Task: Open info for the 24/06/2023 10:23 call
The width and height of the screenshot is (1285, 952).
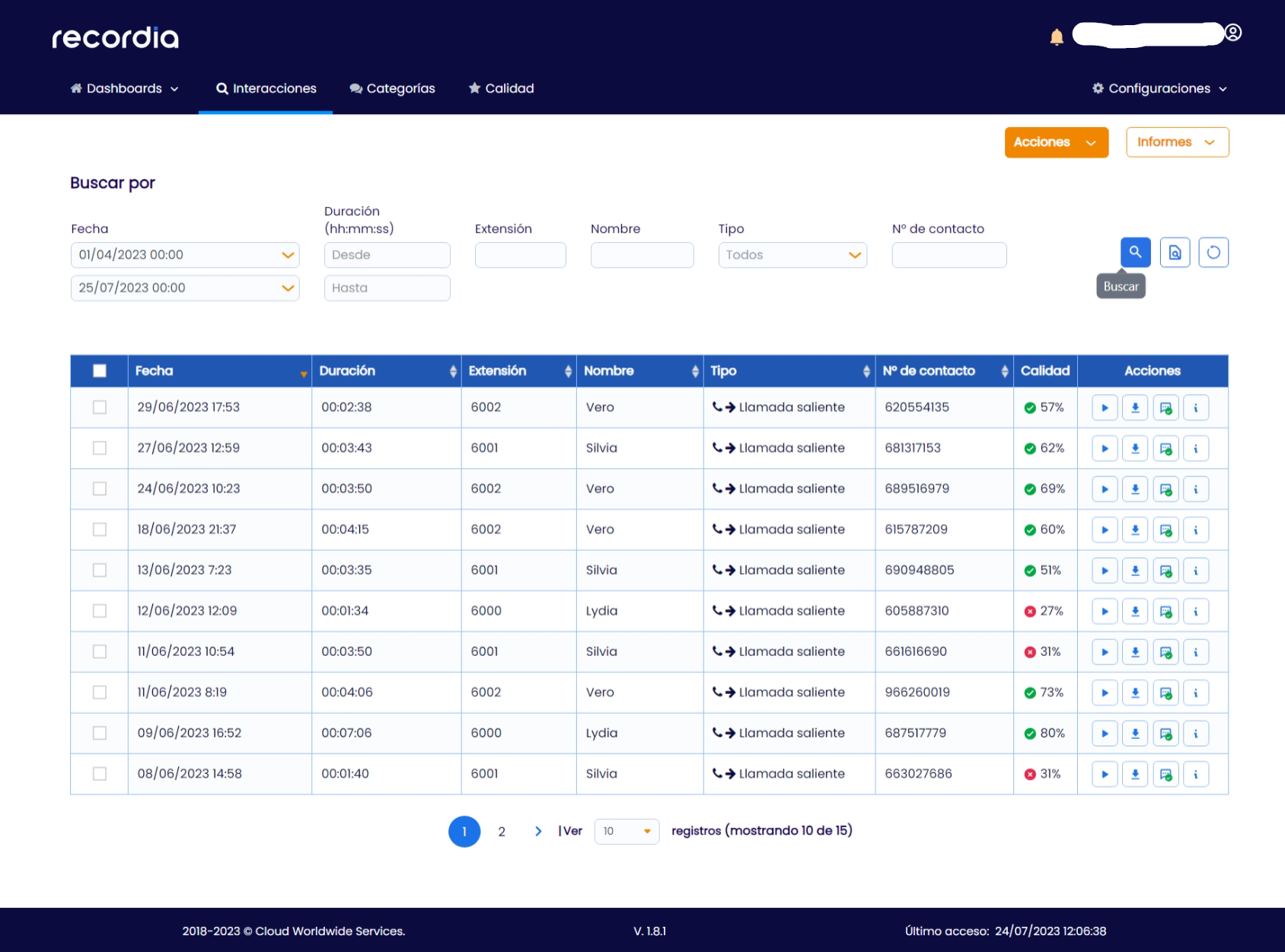Action: point(1195,489)
